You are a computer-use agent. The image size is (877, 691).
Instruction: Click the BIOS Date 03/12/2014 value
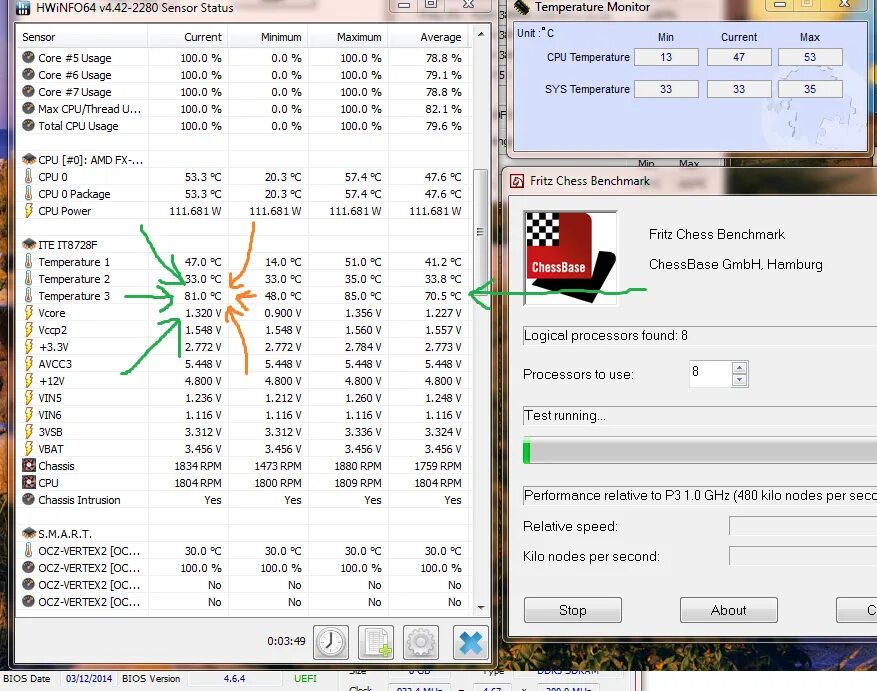pyautogui.click(x=89, y=678)
